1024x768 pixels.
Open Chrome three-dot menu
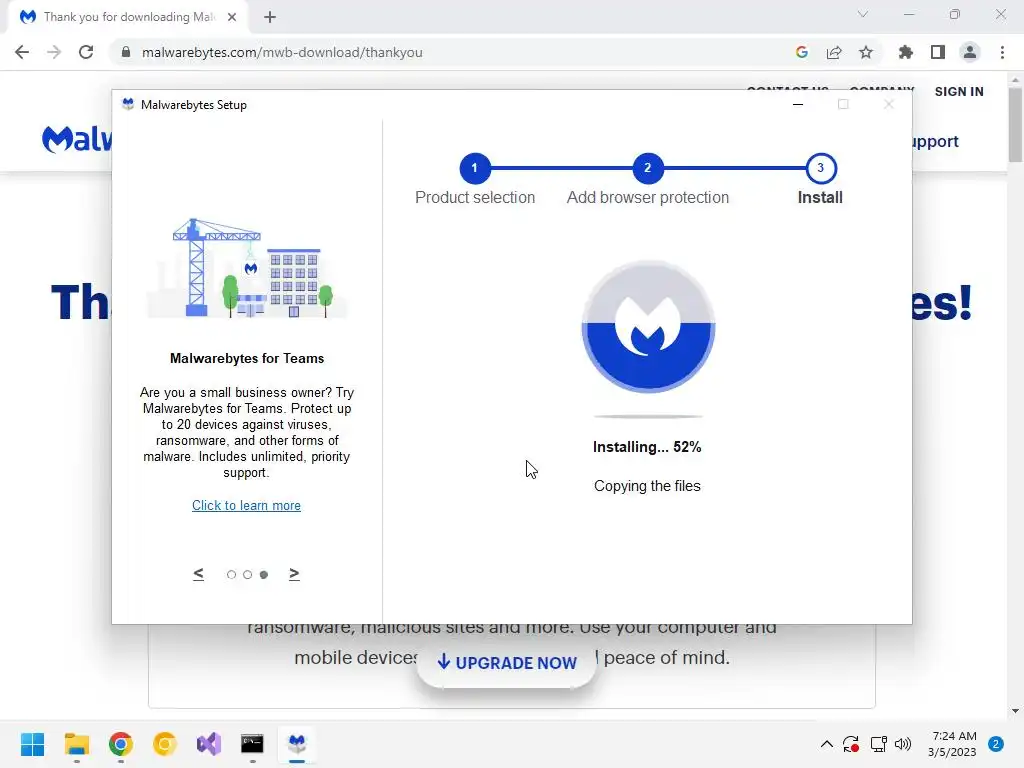[1002, 52]
